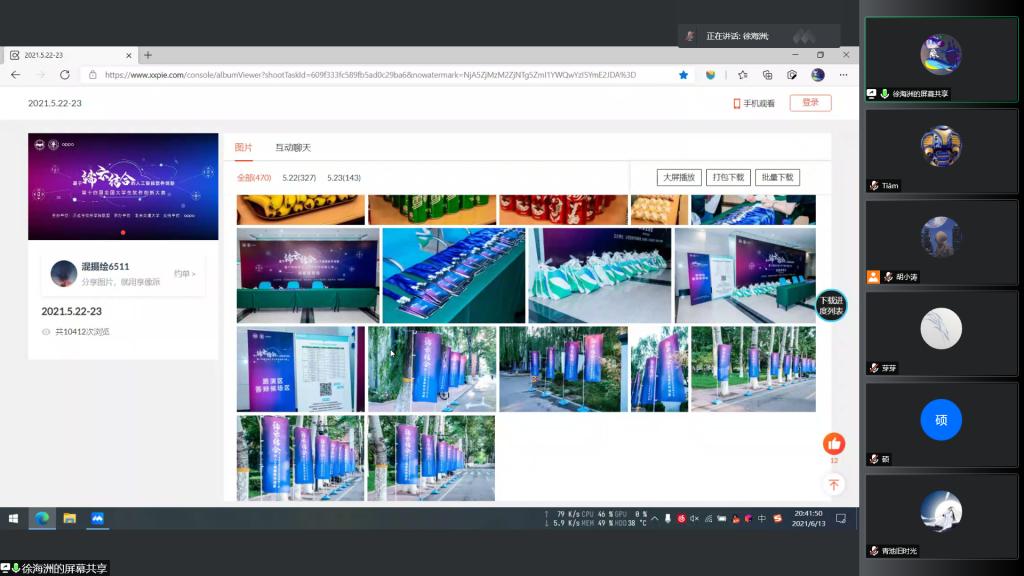
Task: Switch to the 互动聊天 tab
Action: click(x=293, y=147)
